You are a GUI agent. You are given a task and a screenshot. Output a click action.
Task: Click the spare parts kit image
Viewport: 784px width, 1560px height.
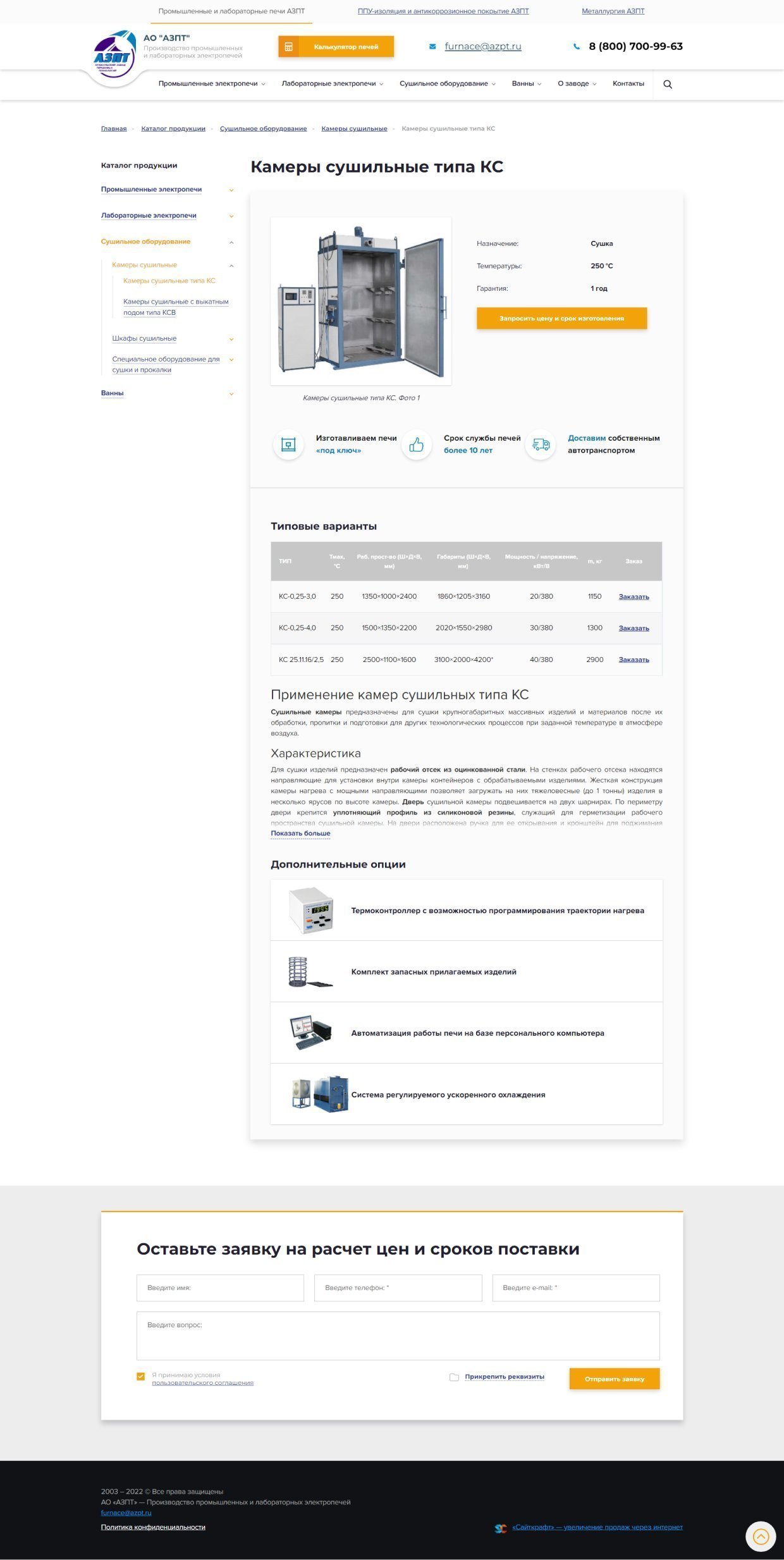point(310,972)
